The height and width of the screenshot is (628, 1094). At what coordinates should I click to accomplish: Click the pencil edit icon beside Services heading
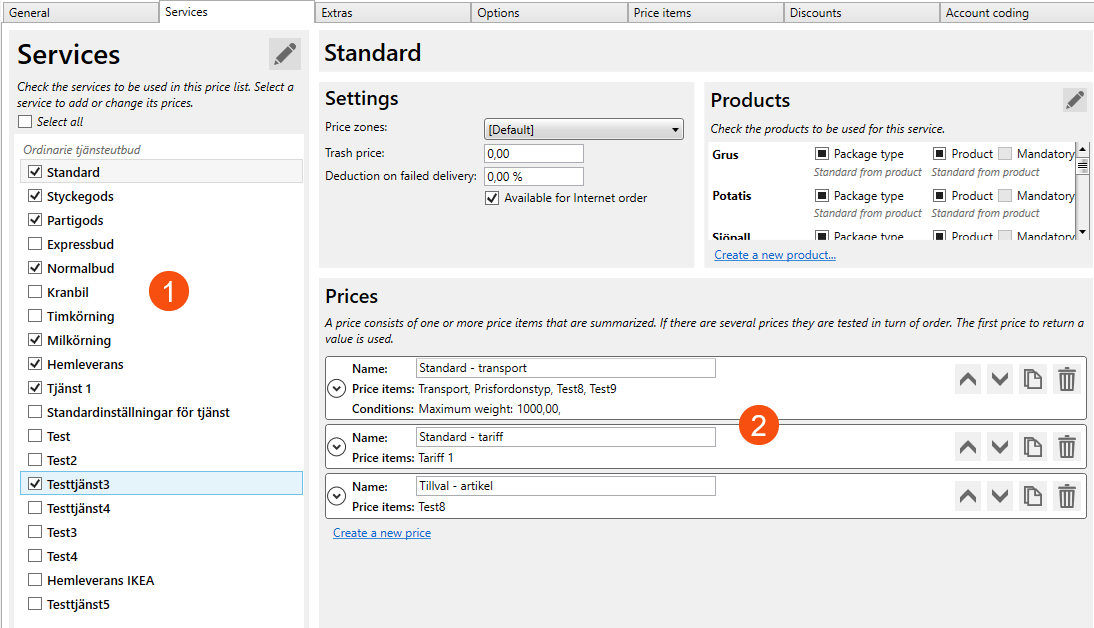(x=285, y=54)
